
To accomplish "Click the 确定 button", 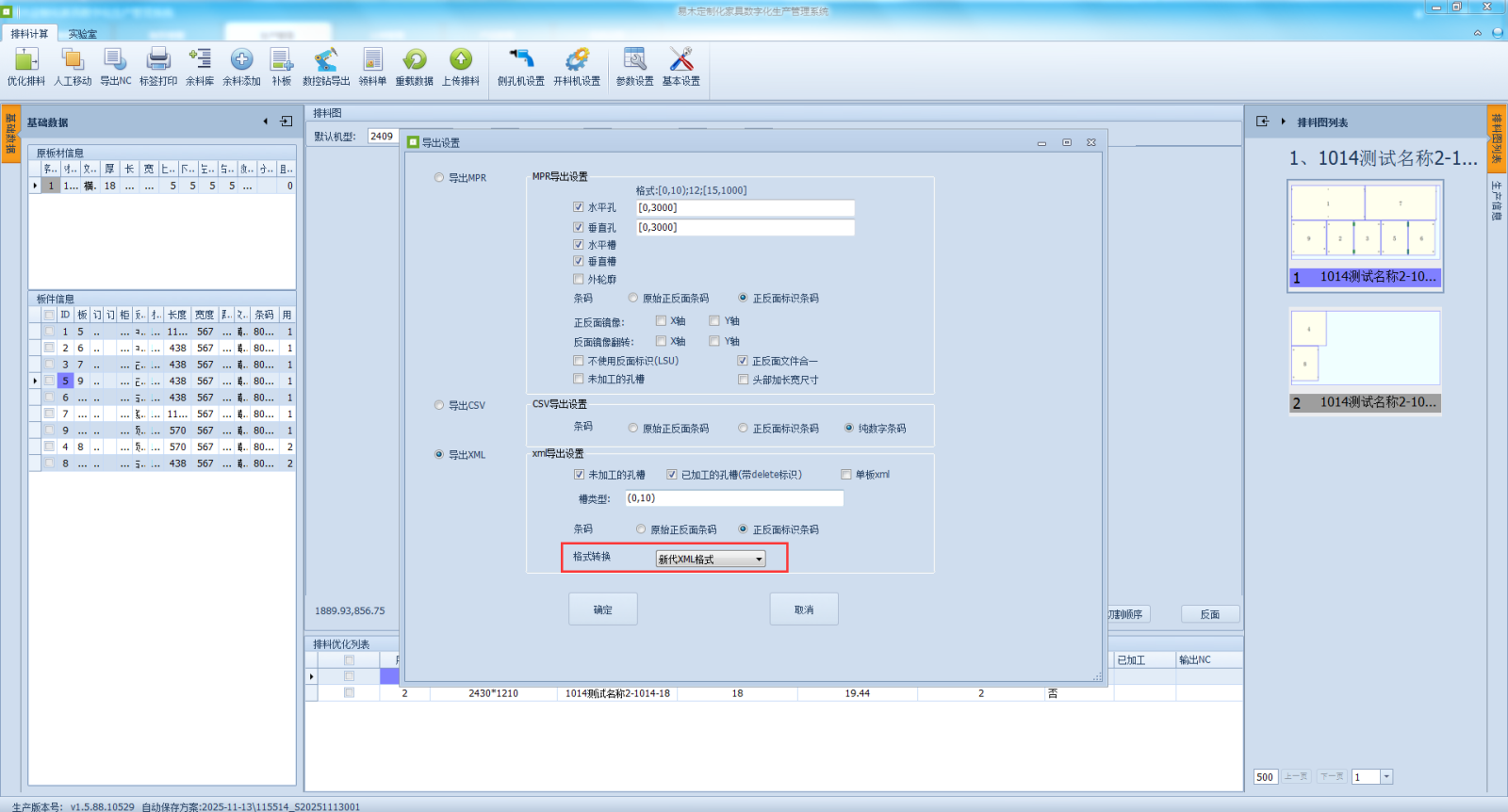I will pos(603,609).
